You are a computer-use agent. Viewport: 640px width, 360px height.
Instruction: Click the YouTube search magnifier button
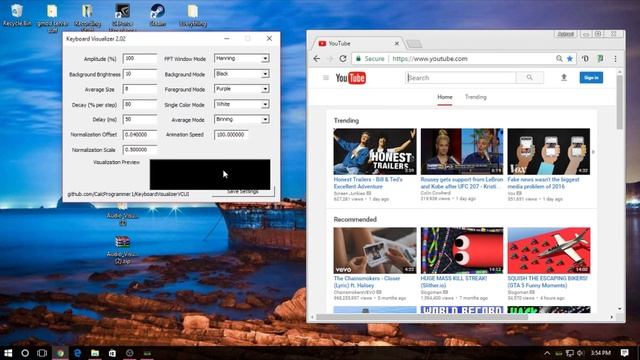(529, 78)
